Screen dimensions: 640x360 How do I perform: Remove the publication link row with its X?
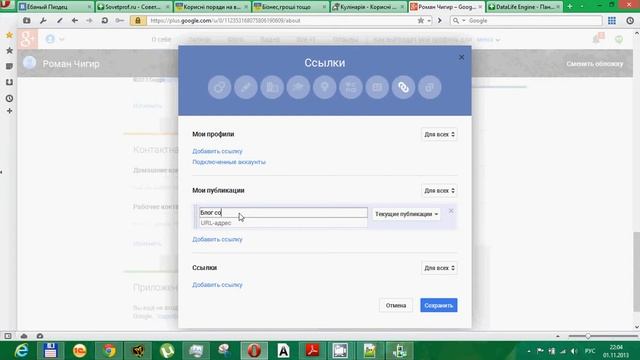[x=451, y=211]
